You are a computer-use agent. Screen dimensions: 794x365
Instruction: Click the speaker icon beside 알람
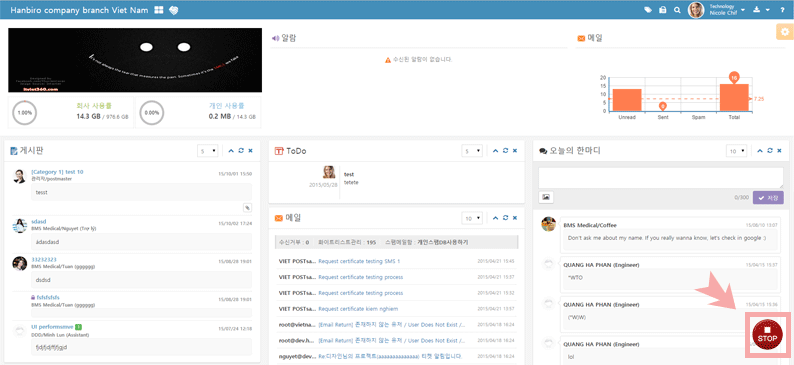point(275,38)
